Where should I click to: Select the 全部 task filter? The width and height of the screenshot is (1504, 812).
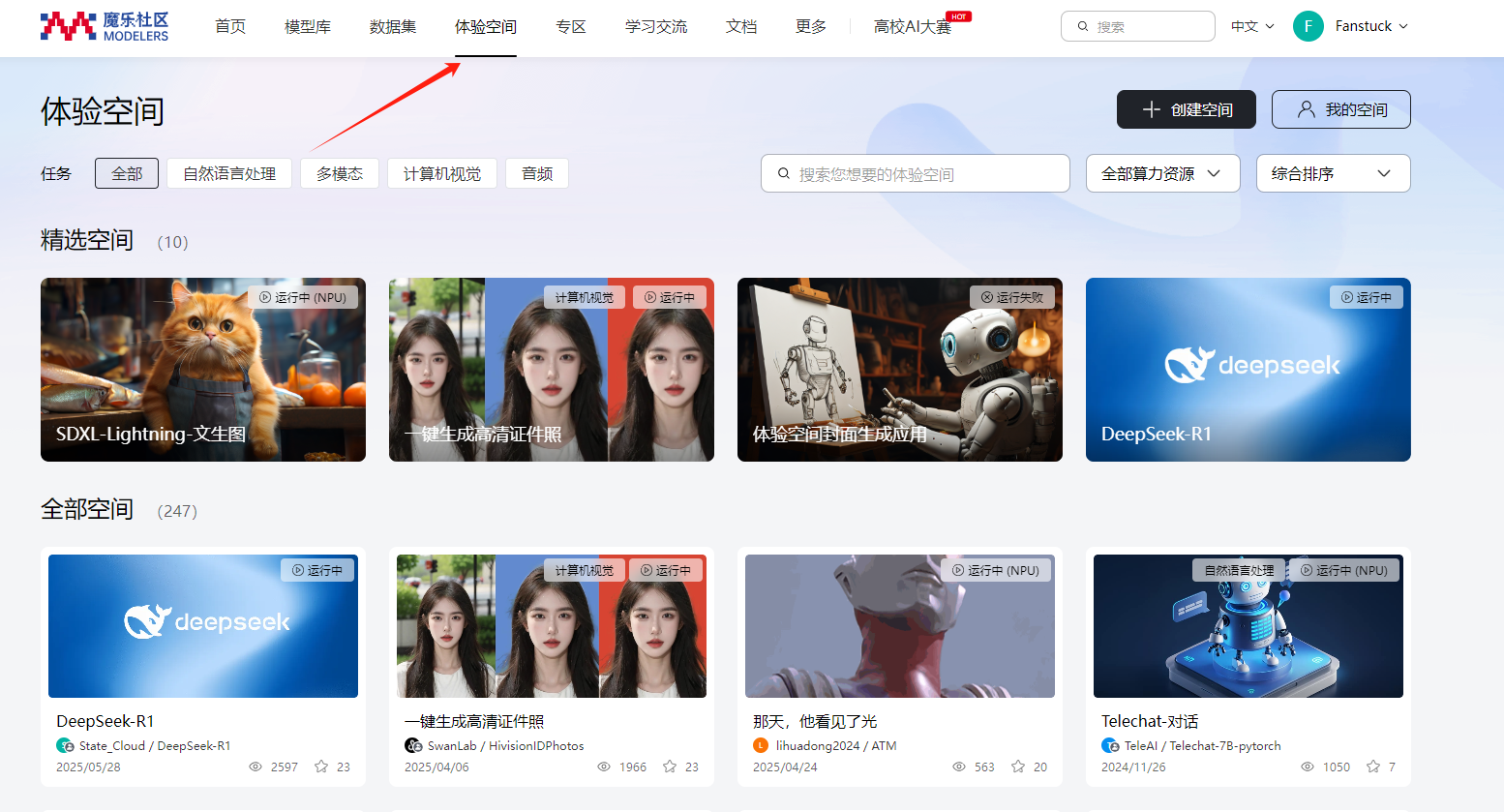click(127, 173)
